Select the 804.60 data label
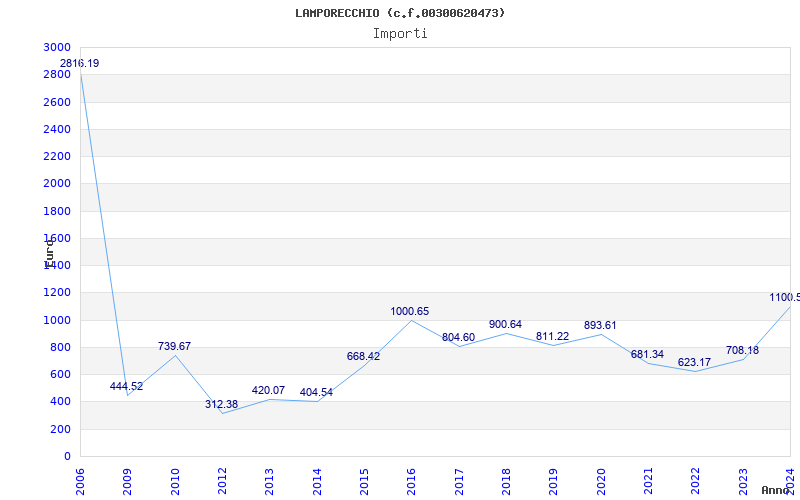The height and width of the screenshot is (500, 800). pyautogui.click(x=458, y=337)
